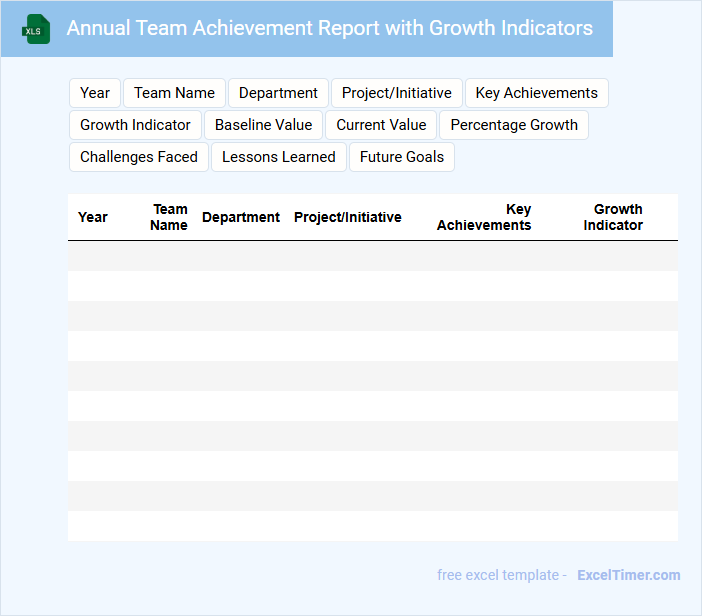Viewport: 702px width, 616px height.
Task: Click the Department column header in table
Action: 241,217
